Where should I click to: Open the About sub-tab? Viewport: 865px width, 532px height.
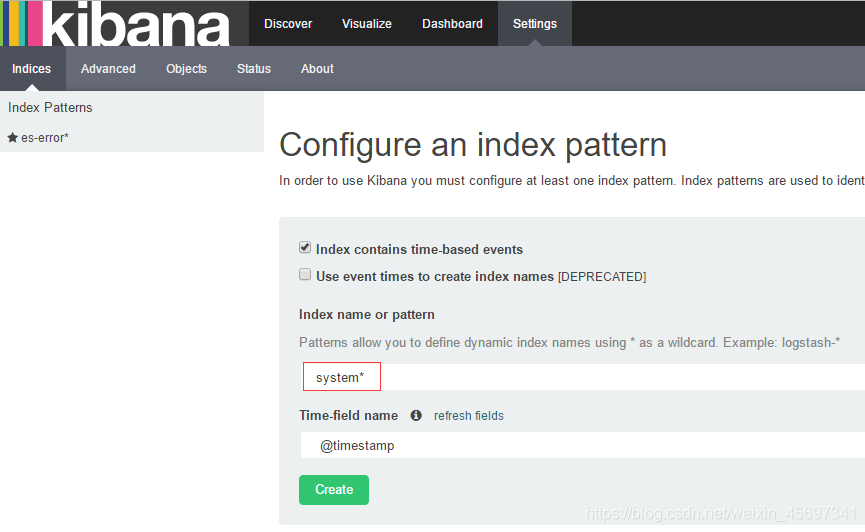(x=317, y=68)
